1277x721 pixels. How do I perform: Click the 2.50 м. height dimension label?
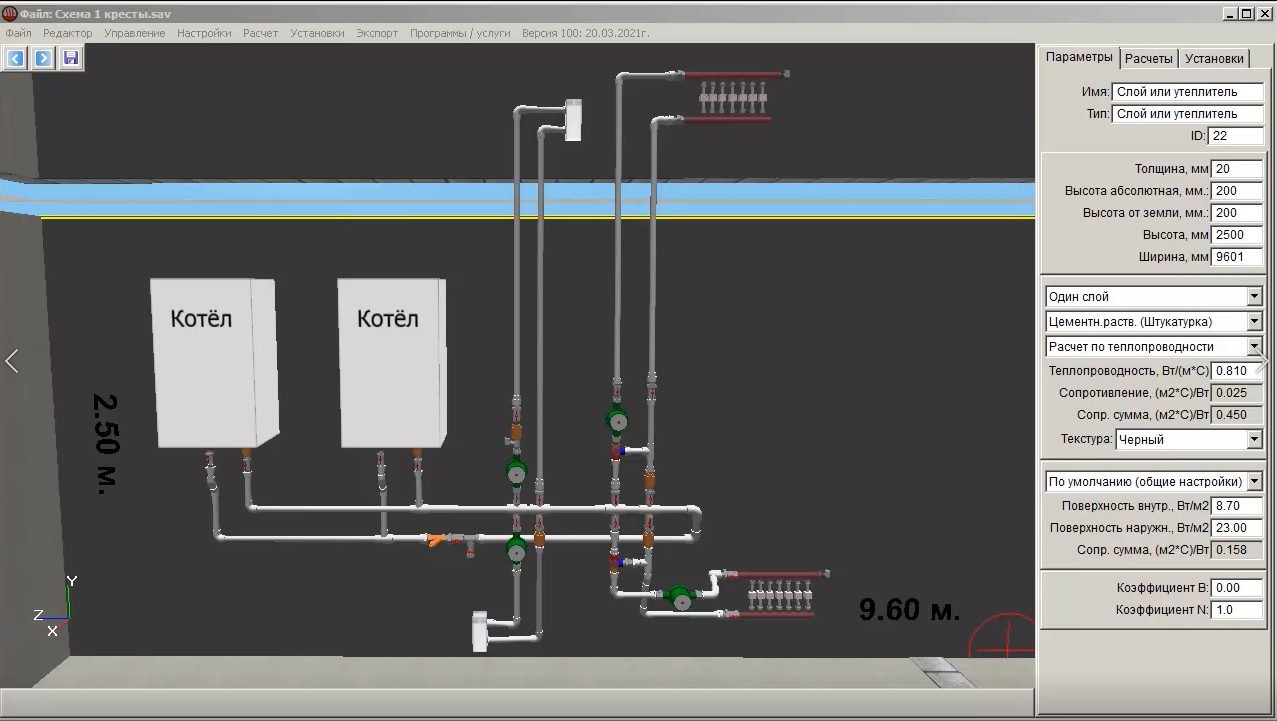pyautogui.click(x=105, y=443)
